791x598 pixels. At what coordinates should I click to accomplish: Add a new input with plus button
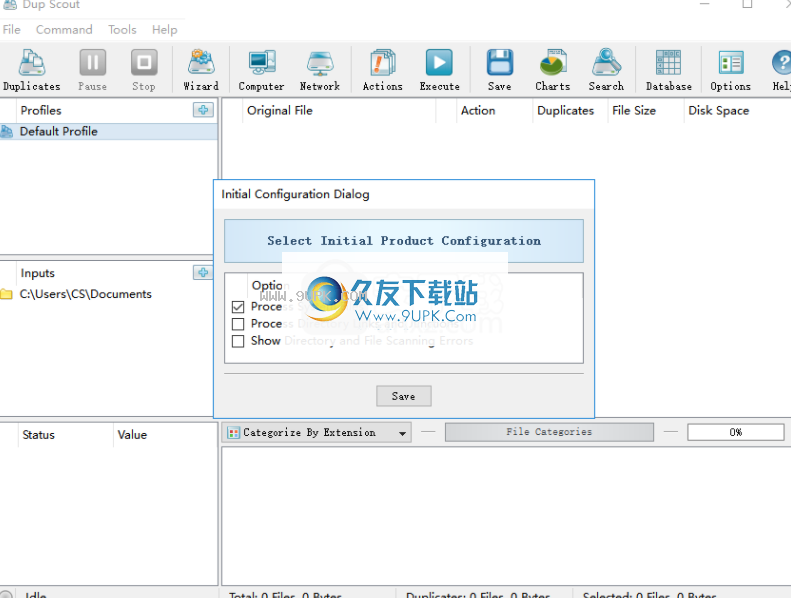click(x=203, y=273)
